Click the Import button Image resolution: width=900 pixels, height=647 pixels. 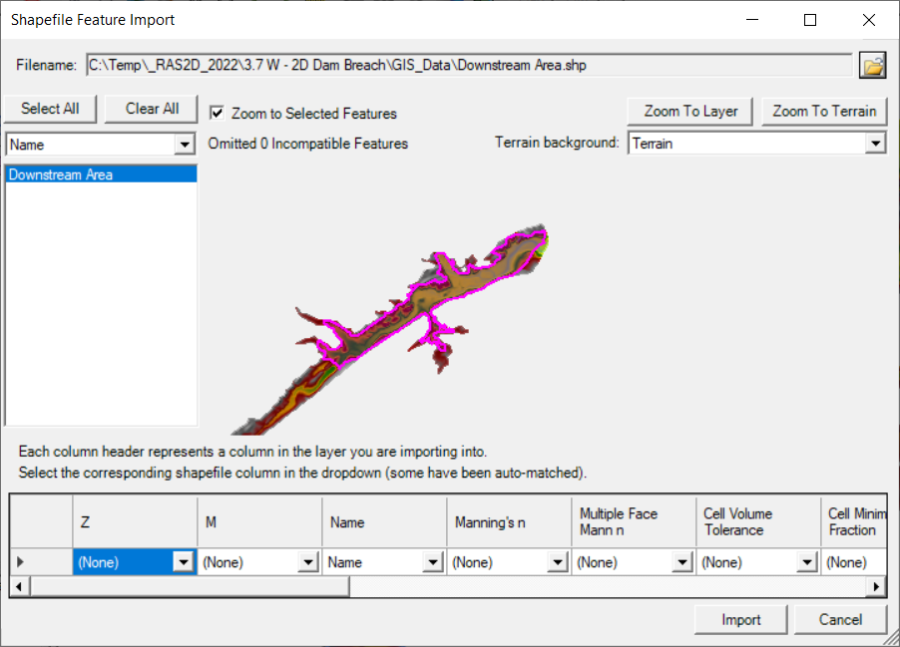click(740, 619)
